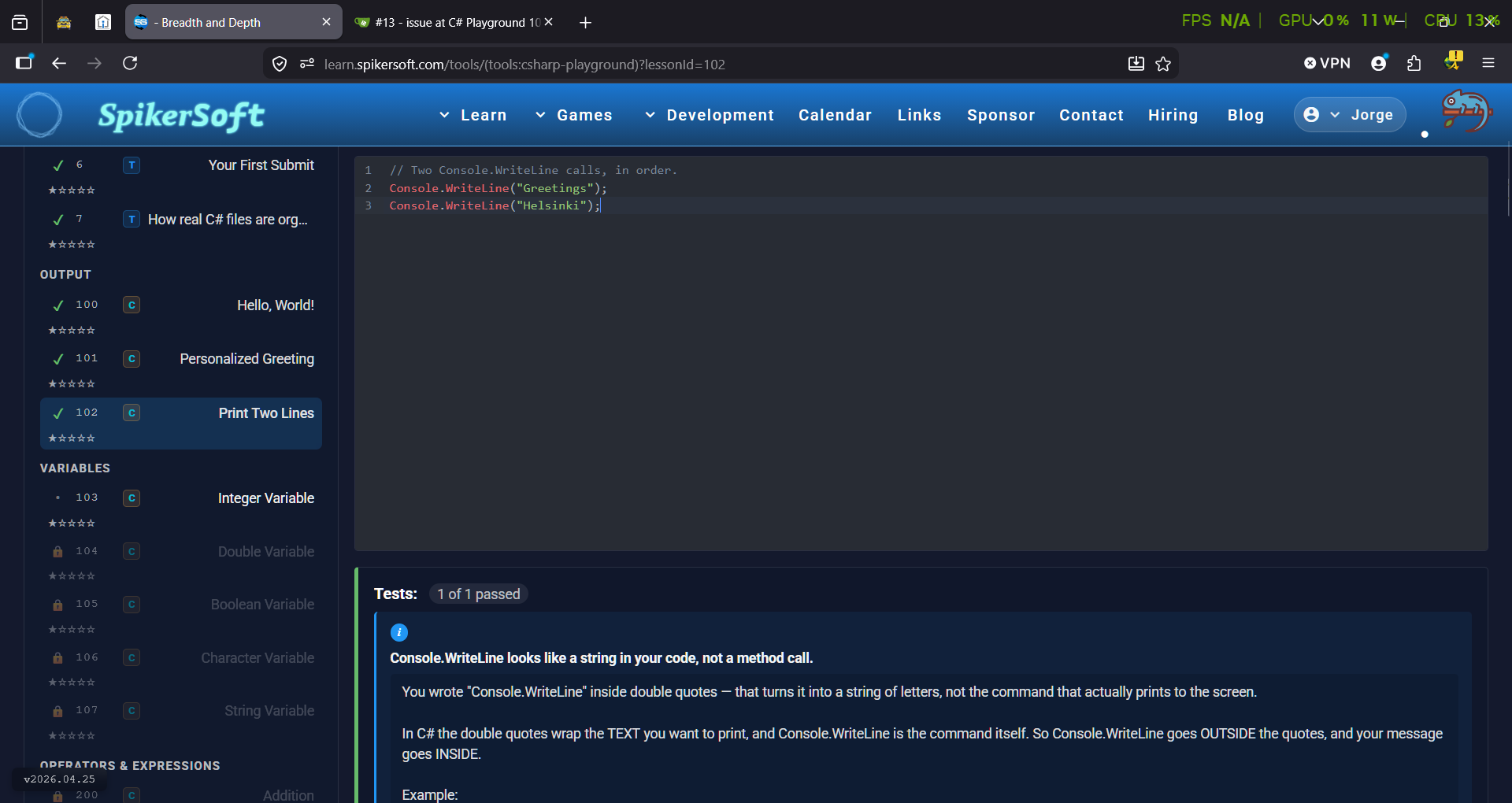Click the star rating under Hello, World!

[x=72, y=331]
